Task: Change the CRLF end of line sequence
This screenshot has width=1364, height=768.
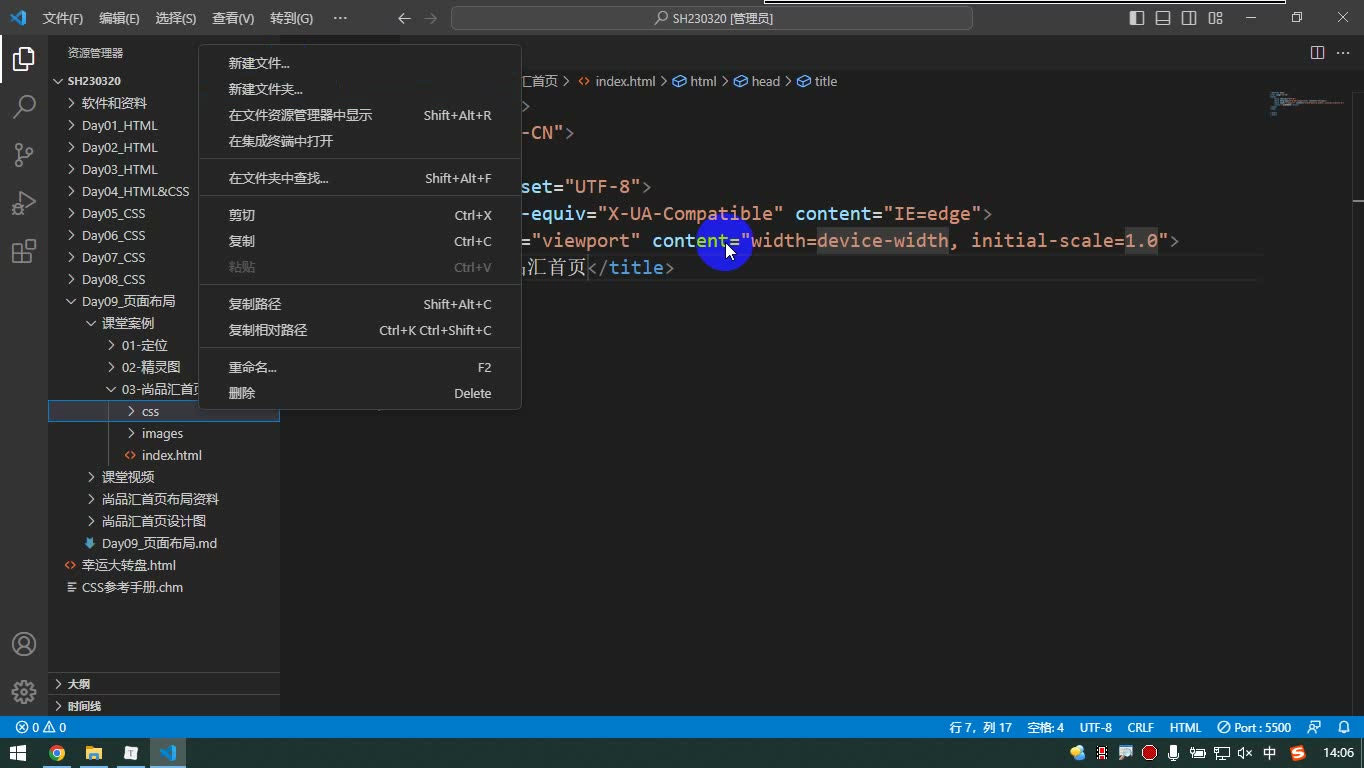Action: tap(1141, 727)
